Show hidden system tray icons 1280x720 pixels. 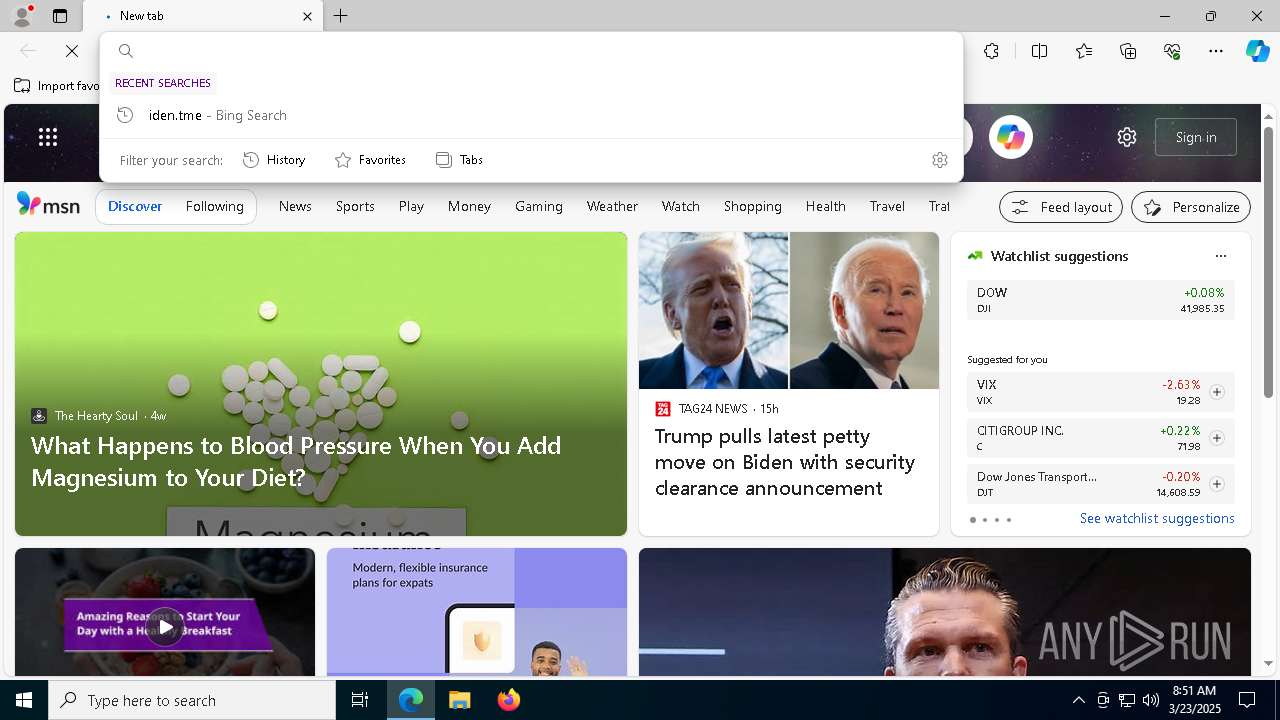[1078, 700]
